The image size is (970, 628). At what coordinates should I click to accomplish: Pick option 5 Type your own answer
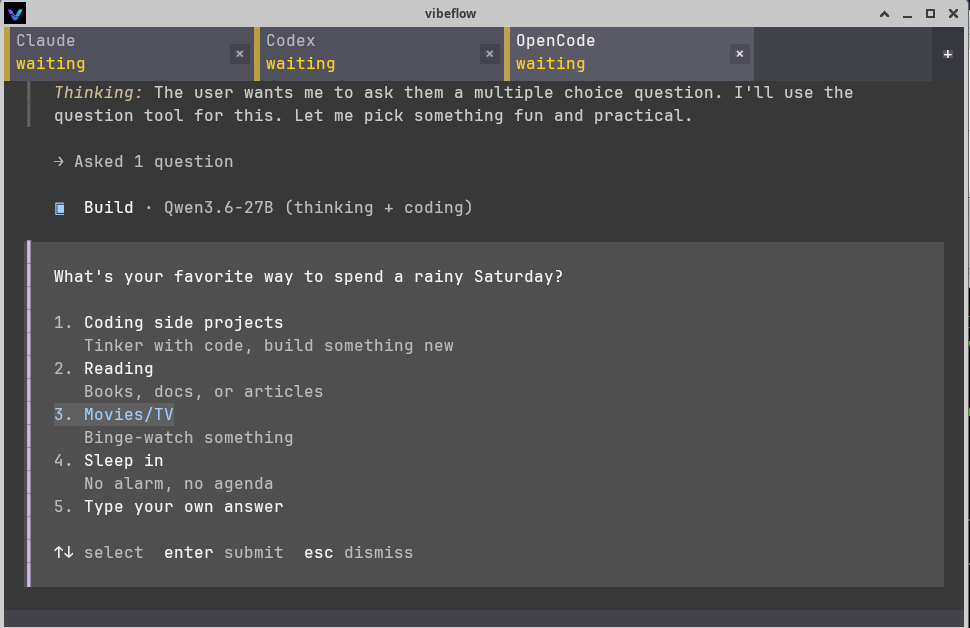pos(168,507)
